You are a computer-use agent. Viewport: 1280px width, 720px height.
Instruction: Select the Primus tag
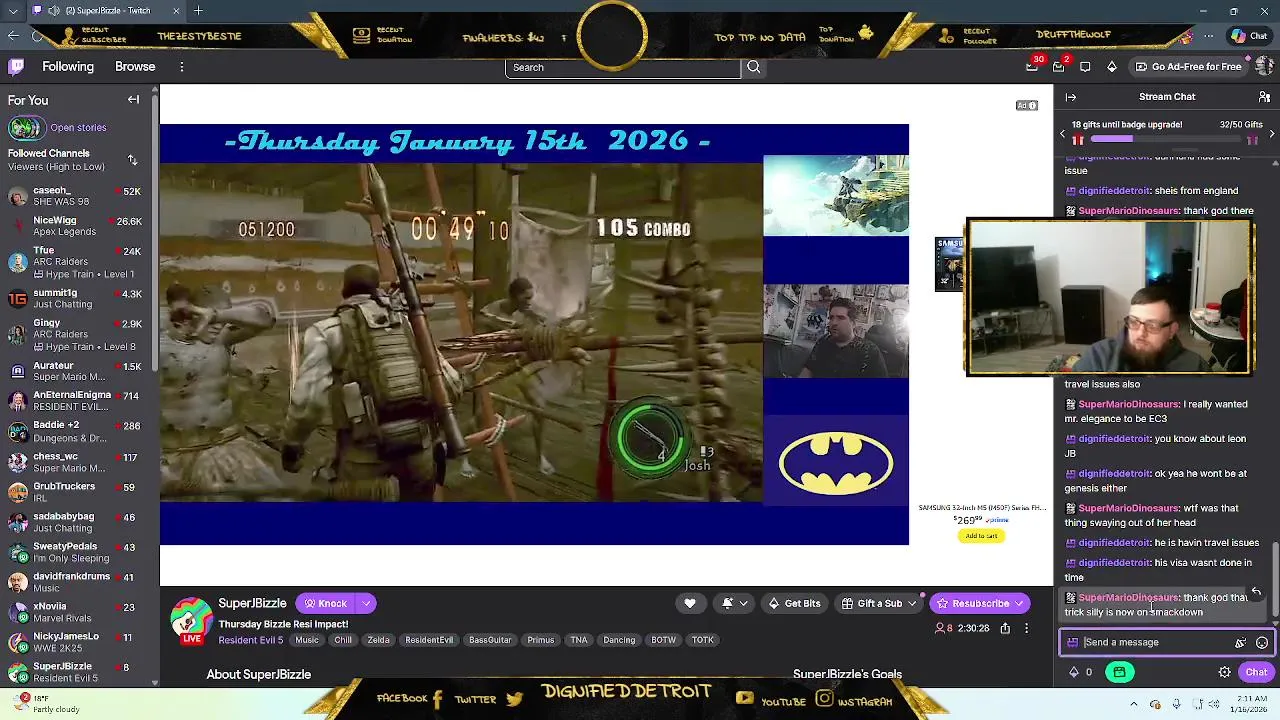pos(541,640)
